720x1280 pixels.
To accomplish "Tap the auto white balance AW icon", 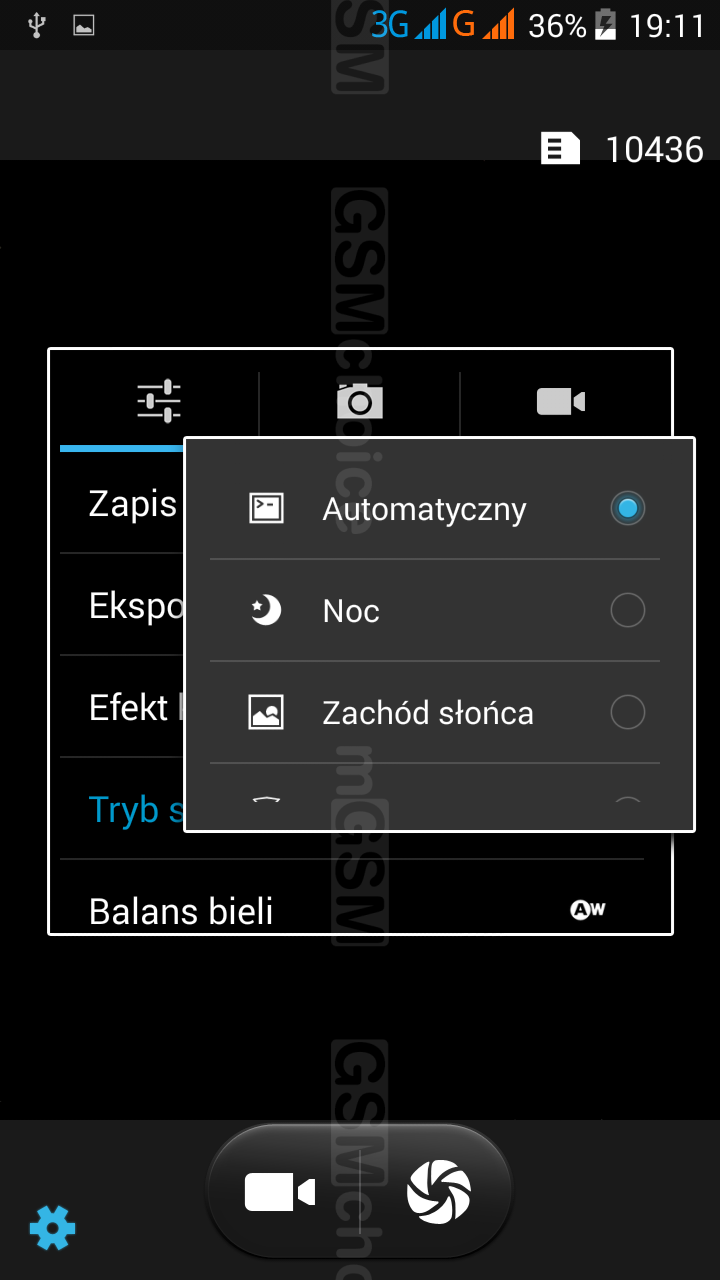I will 588,910.
